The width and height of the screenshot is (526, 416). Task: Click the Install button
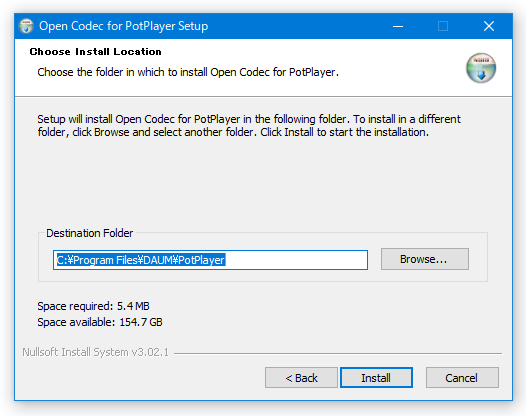tap(376, 378)
